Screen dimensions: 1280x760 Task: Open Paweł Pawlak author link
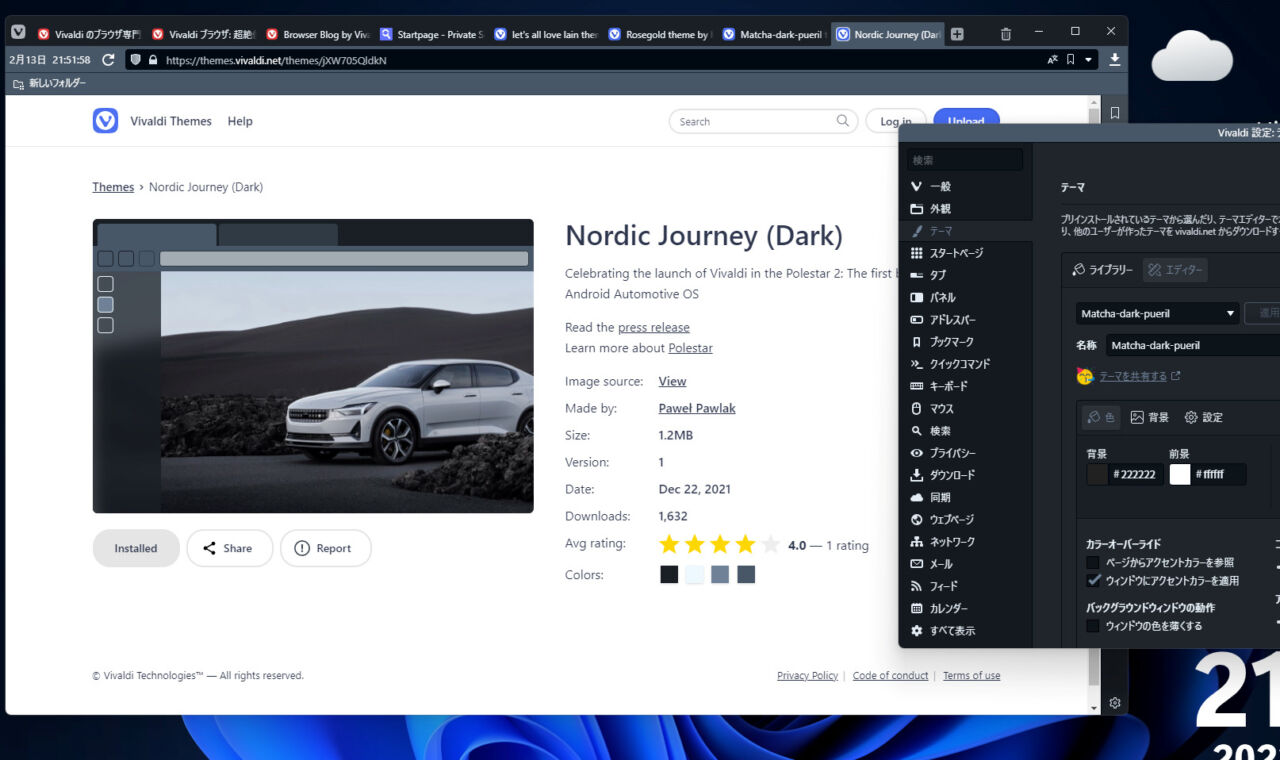click(x=697, y=408)
